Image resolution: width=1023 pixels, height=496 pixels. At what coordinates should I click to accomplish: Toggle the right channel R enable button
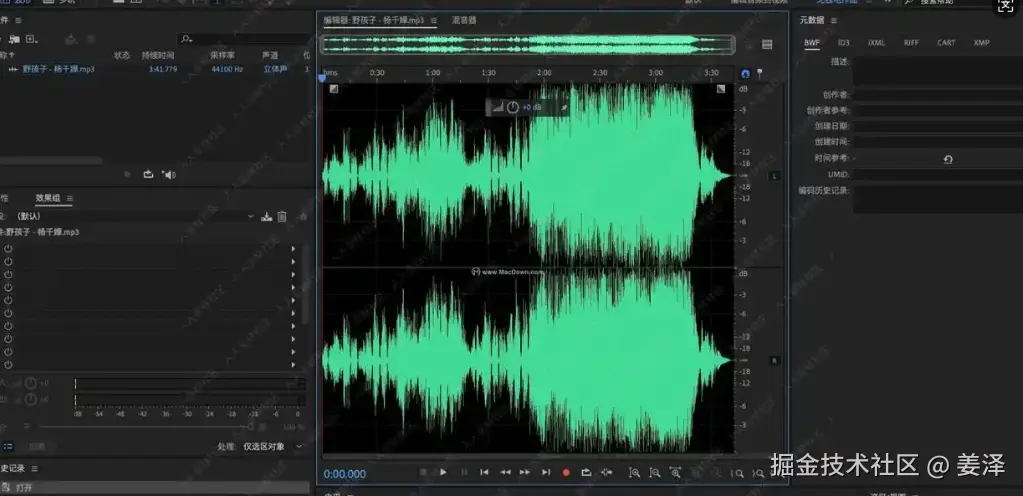coord(775,361)
